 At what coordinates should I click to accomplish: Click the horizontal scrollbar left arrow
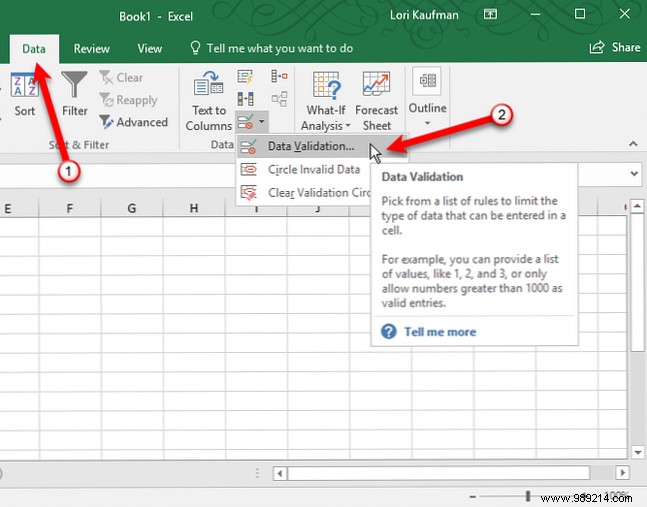280,473
